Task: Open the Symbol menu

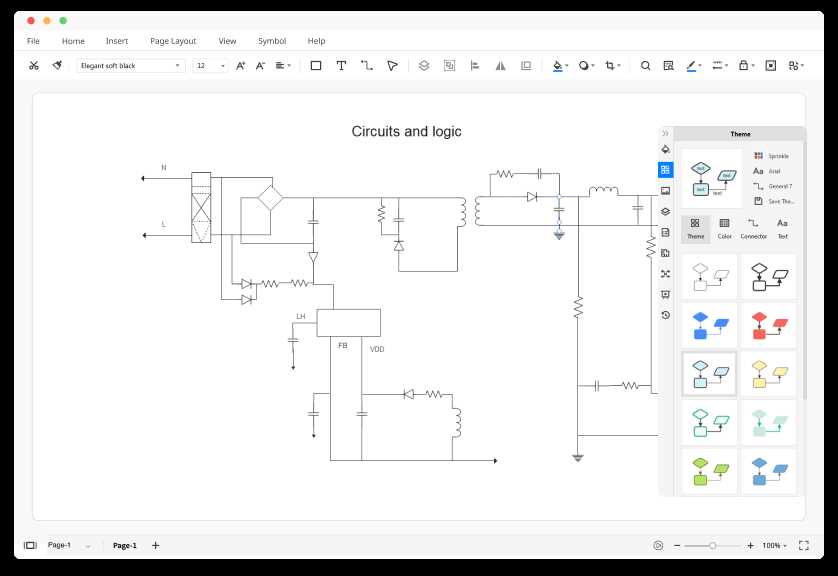Action: [x=272, y=41]
